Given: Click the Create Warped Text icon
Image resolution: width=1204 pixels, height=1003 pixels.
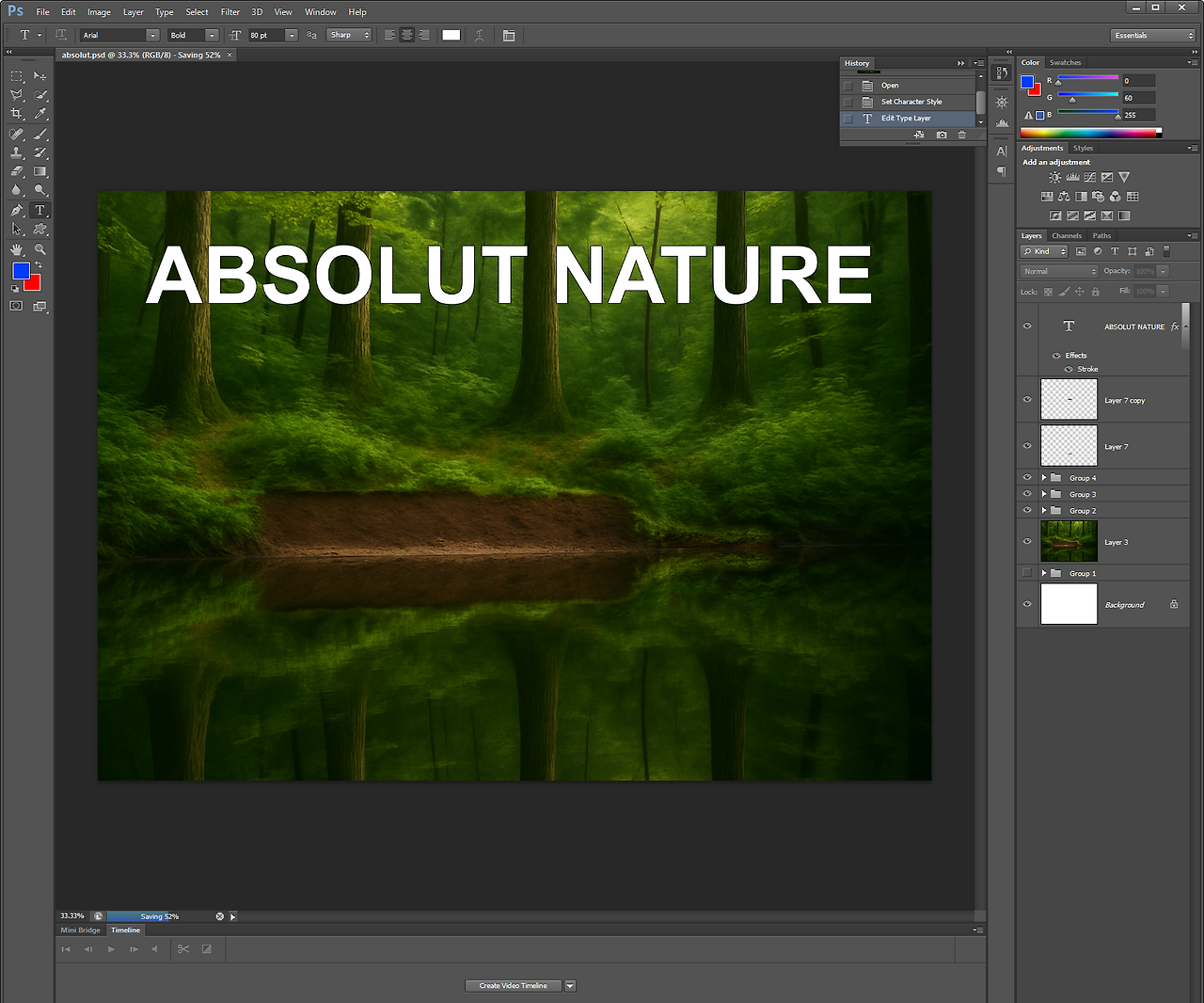Looking at the screenshot, I should [x=480, y=36].
